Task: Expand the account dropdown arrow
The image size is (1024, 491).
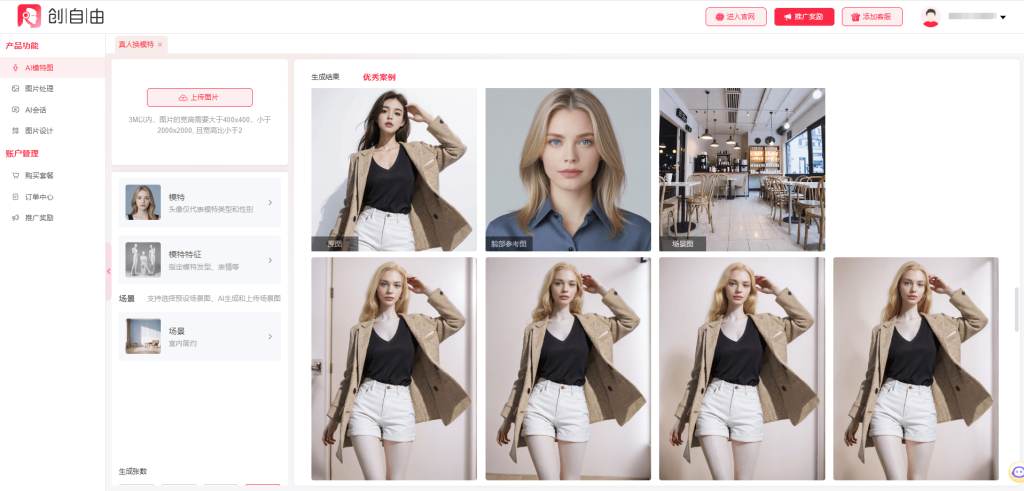Action: [x=1003, y=17]
